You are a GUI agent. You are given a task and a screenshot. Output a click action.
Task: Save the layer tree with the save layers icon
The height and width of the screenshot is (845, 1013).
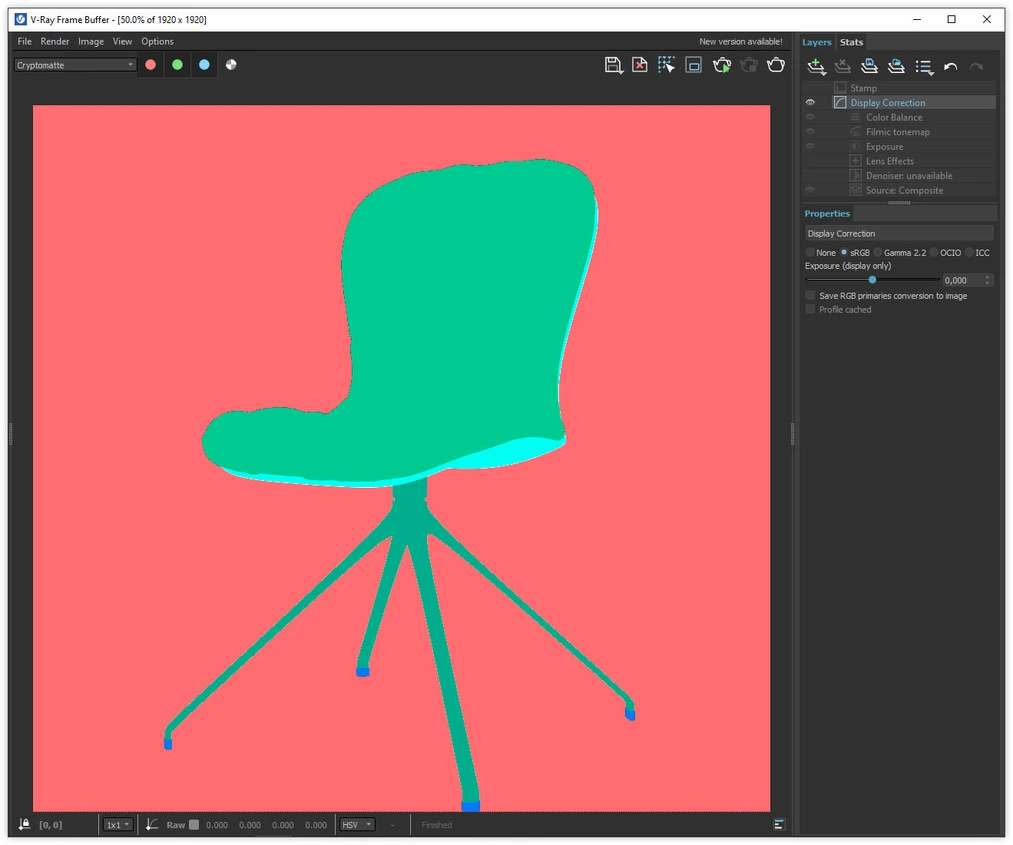click(869, 66)
